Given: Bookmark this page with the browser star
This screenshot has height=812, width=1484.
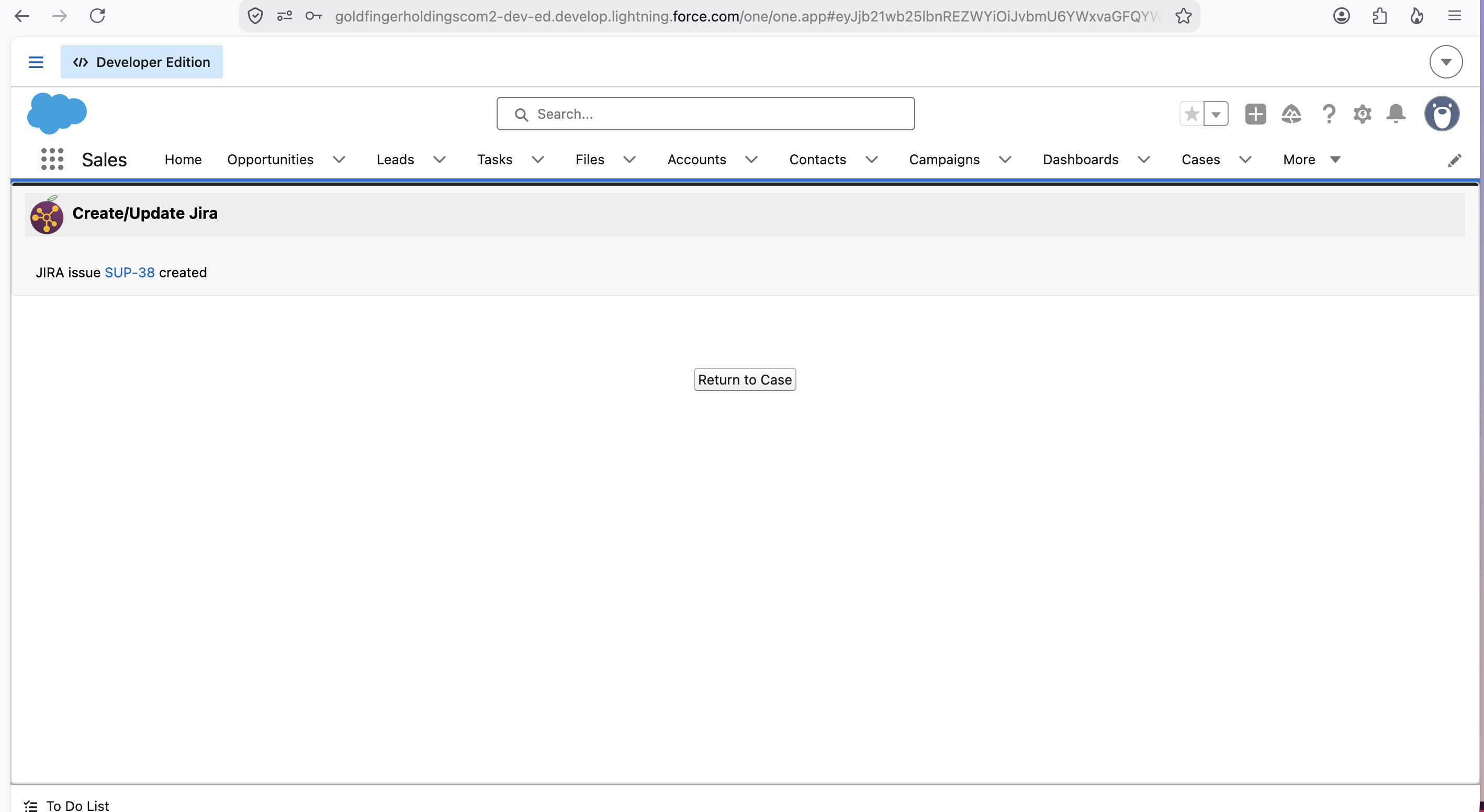Looking at the screenshot, I should [1183, 16].
